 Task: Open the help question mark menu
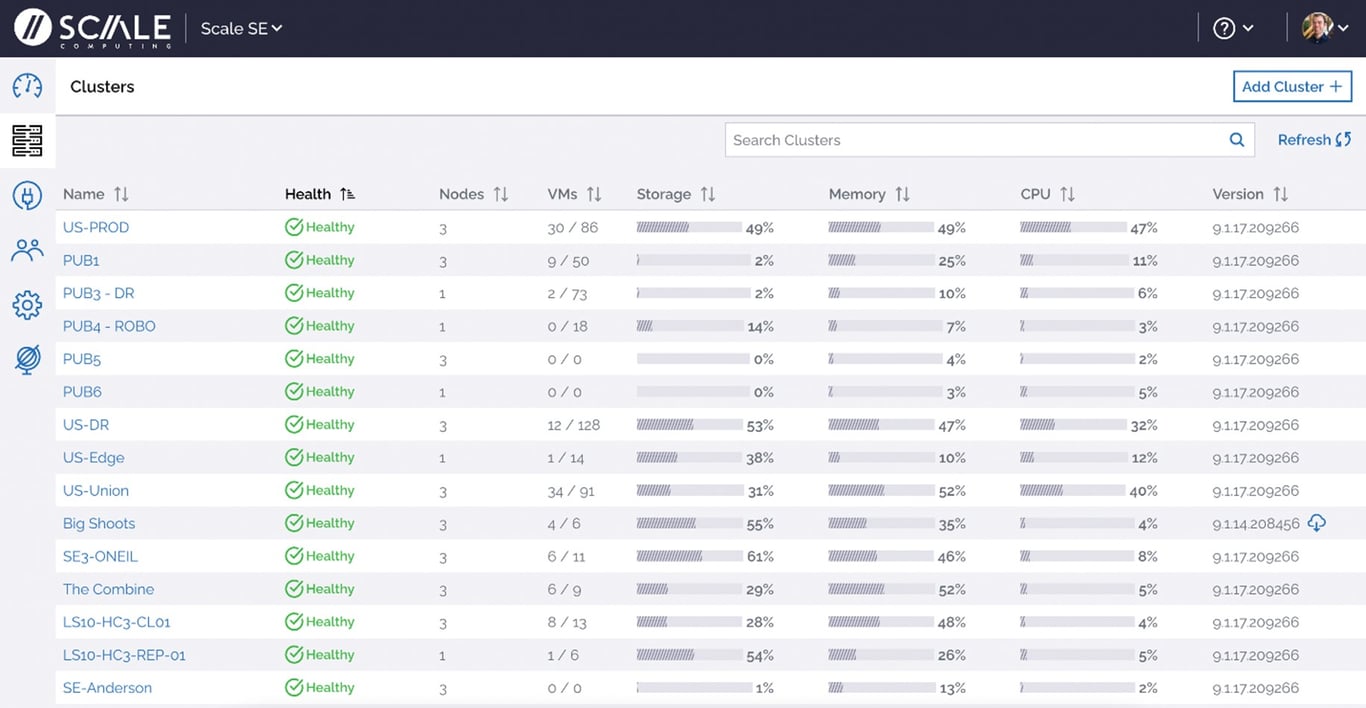[1233, 28]
